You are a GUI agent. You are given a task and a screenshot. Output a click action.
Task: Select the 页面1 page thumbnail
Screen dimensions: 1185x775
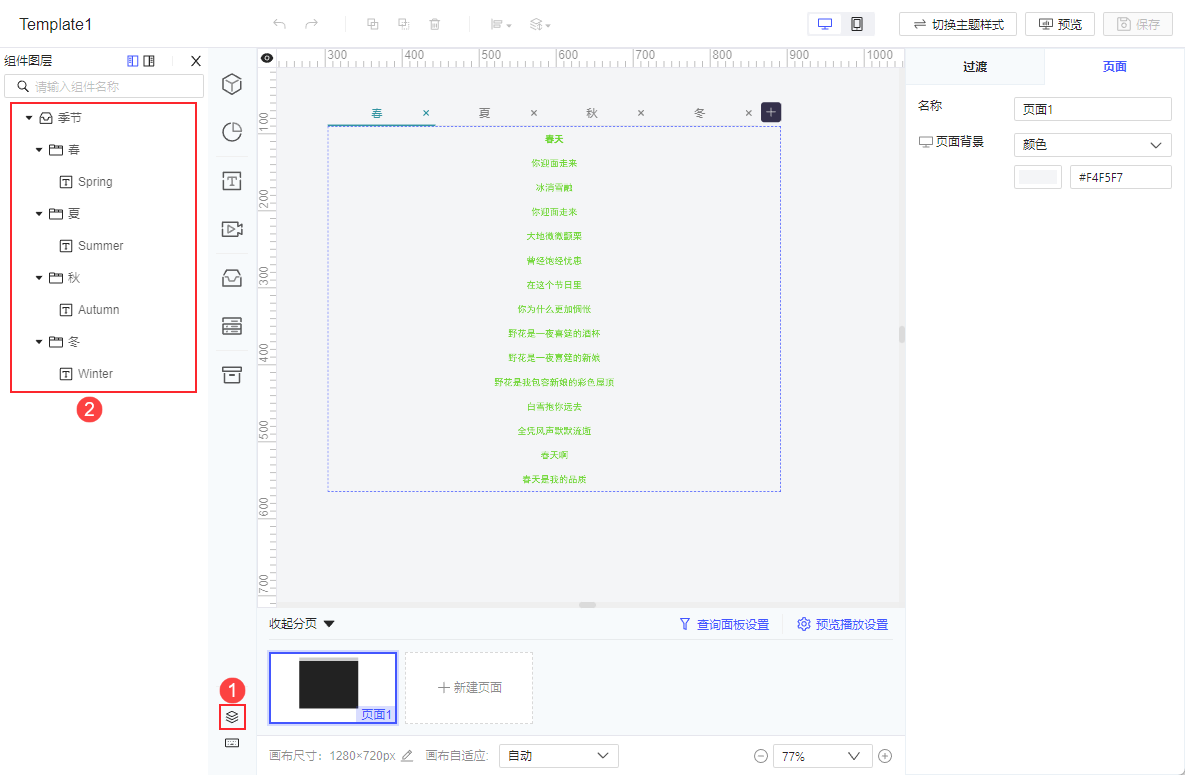click(x=333, y=687)
